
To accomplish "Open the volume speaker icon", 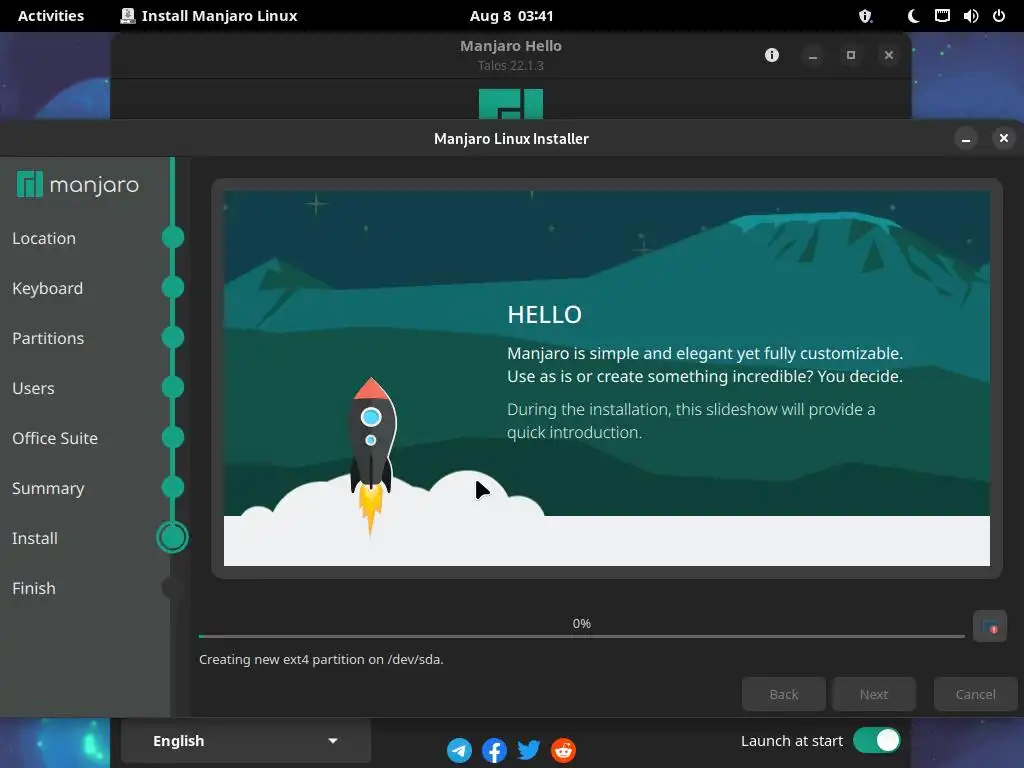I will click(970, 16).
